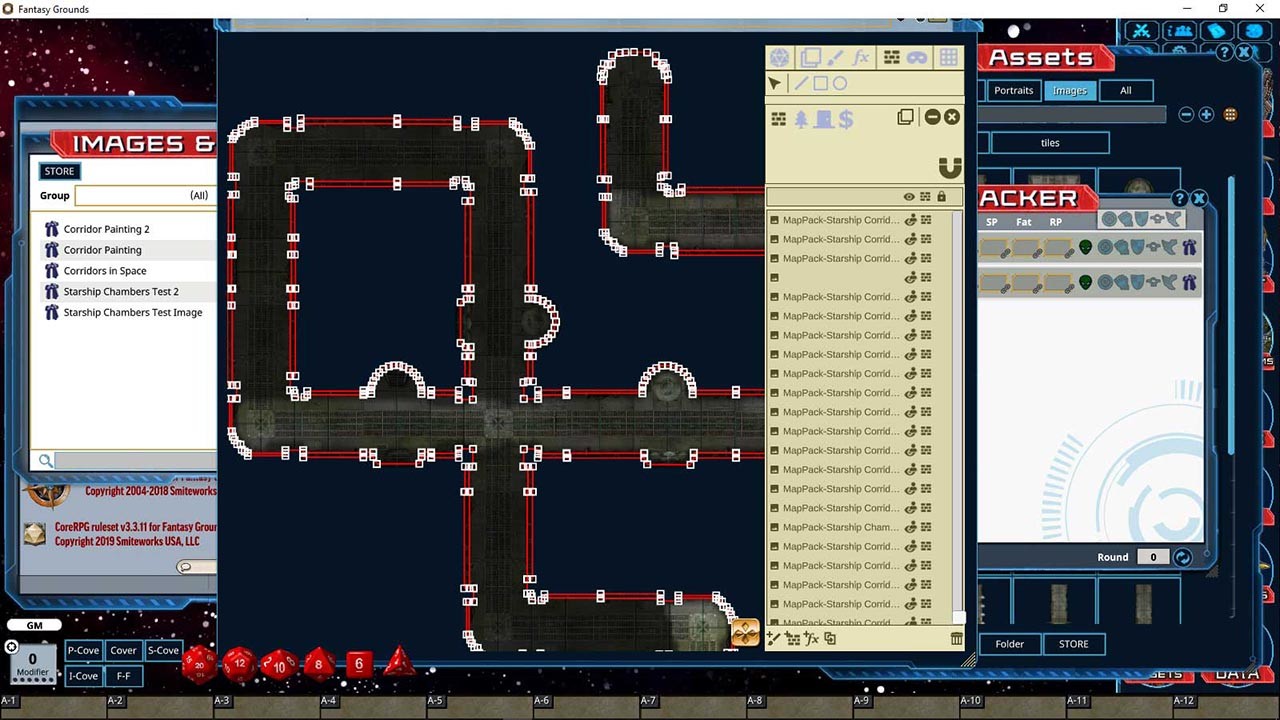Select the pointer tool in the drawing toolbar

click(774, 82)
